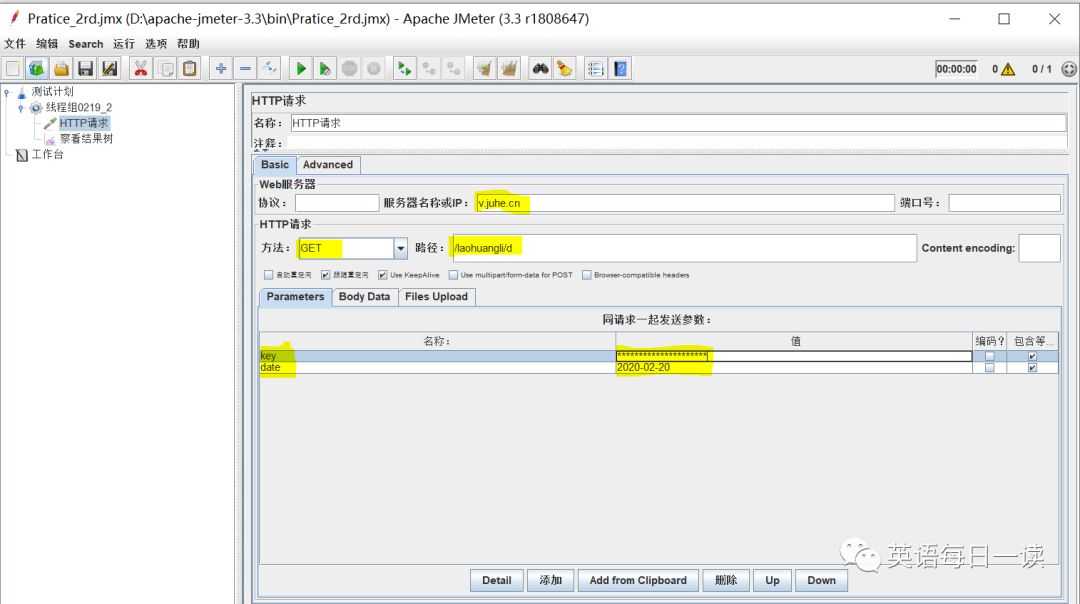1080x604 pixels.
Task: Click the Down button
Action: tap(821, 580)
